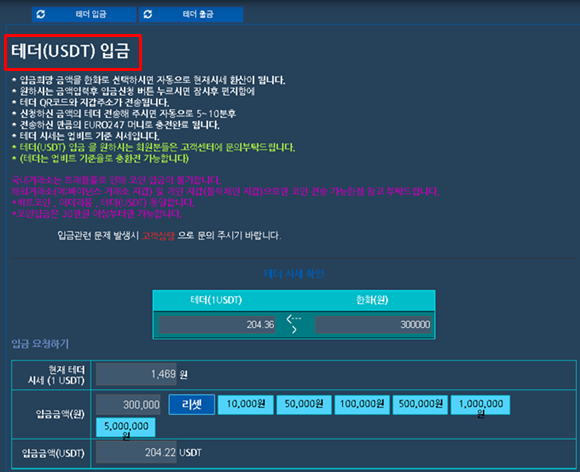Click the 500,000원 amount button
Image resolution: width=580 pixels, height=472 pixels.
click(420, 405)
